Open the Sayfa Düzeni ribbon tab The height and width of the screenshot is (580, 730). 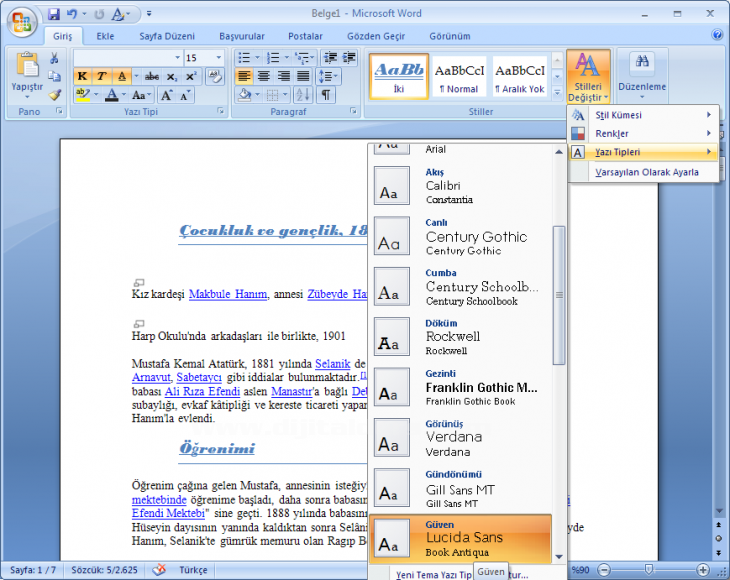tap(165, 36)
